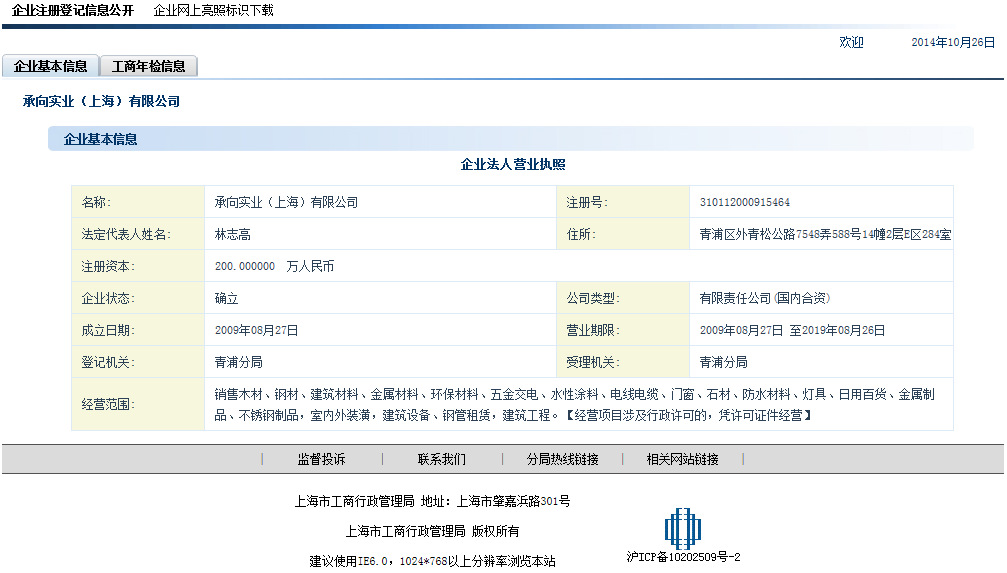Click the company name heading 承向实业（上海）有限公司
Screen dimensions: 1007x573
pos(101,102)
